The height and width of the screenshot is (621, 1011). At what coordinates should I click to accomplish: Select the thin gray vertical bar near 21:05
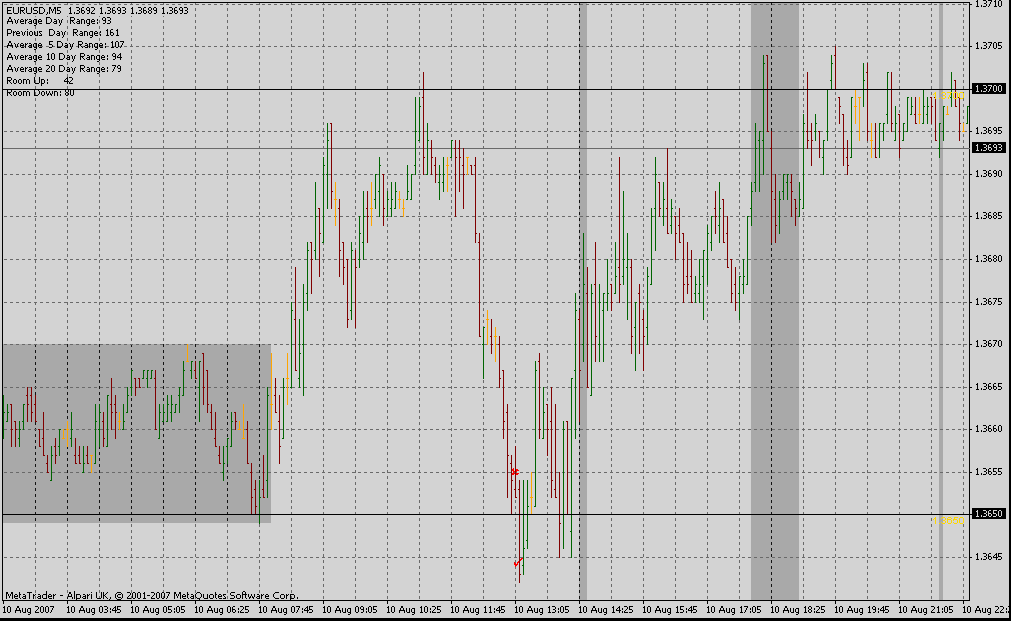(x=941, y=300)
